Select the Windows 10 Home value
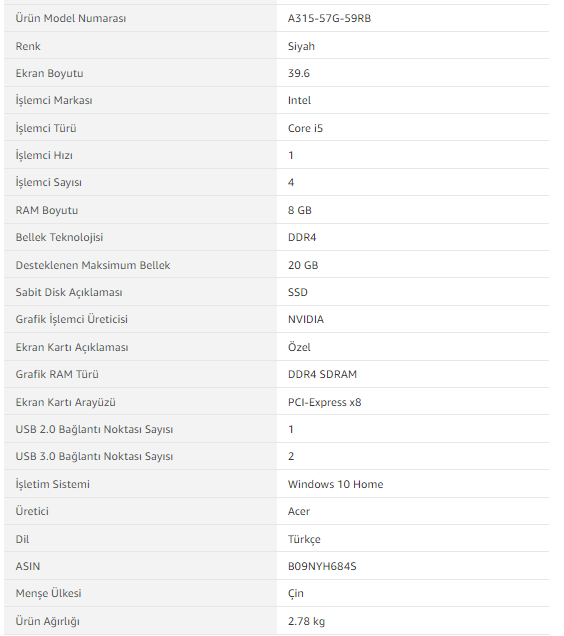The height and width of the screenshot is (636, 564). coord(335,484)
